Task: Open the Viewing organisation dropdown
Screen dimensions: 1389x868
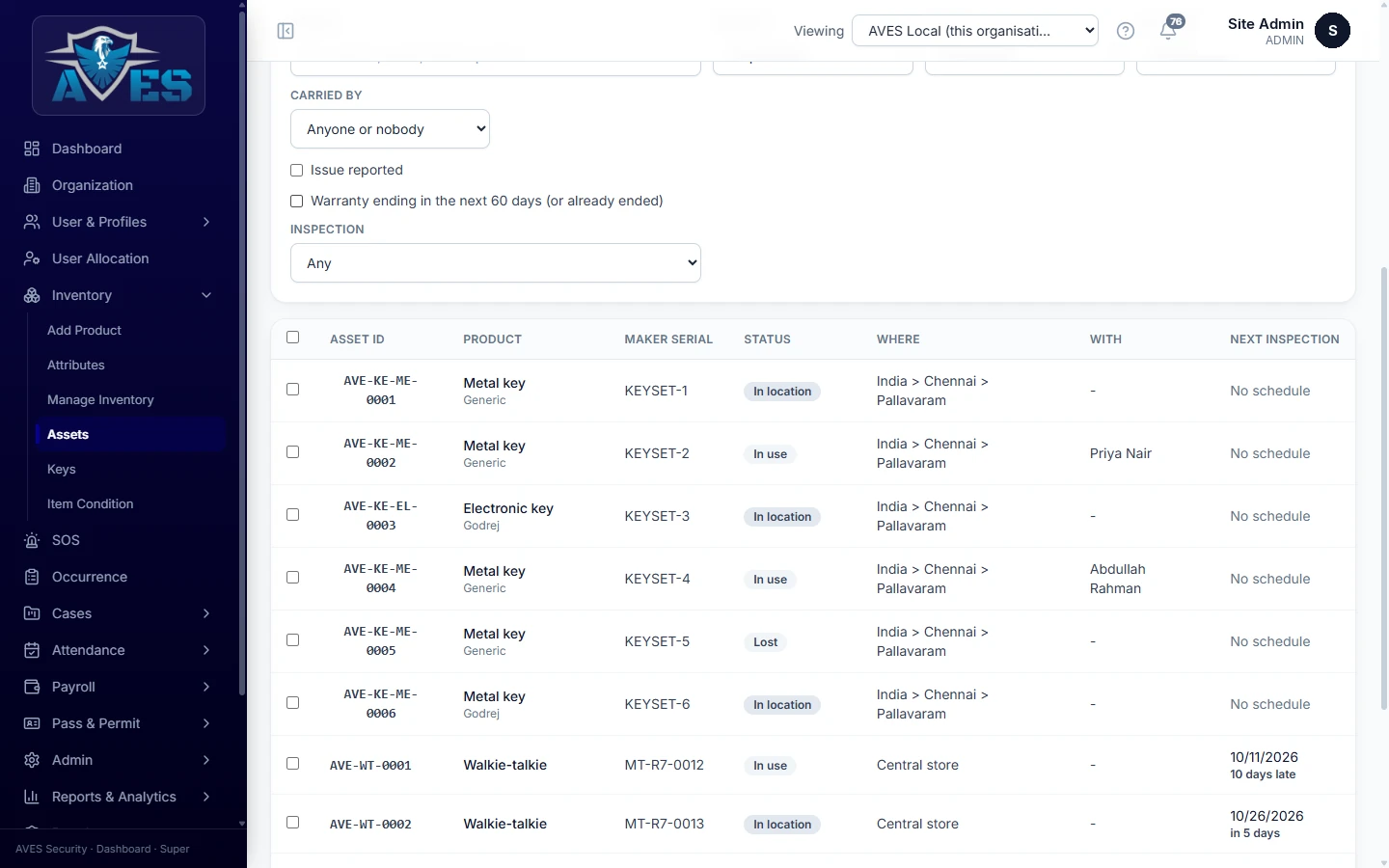Action: tap(975, 31)
